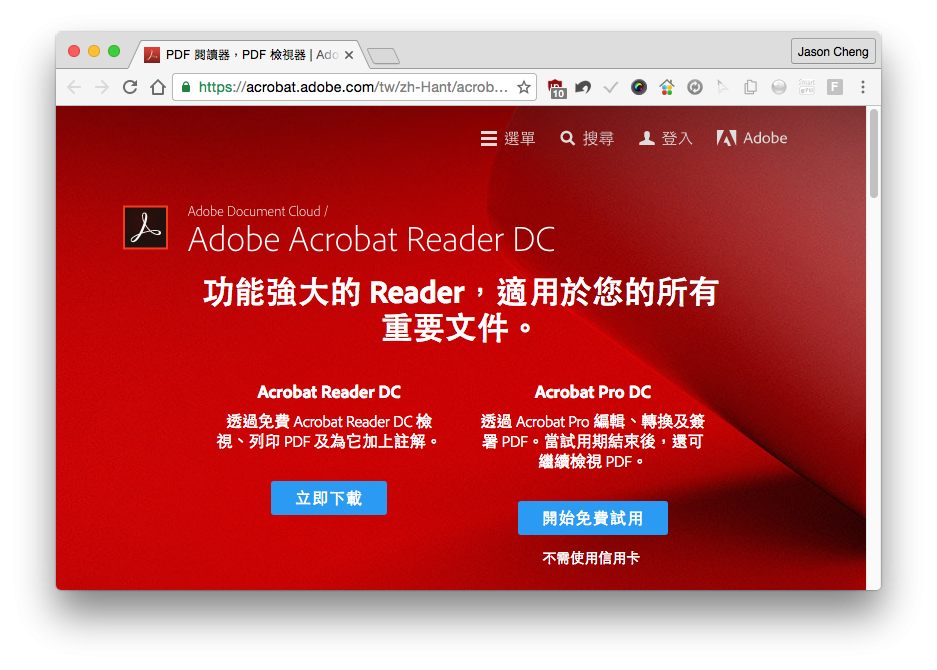
Task: Click the Adobe Acrobat Reader DC title
Action: pyautogui.click(x=371, y=240)
